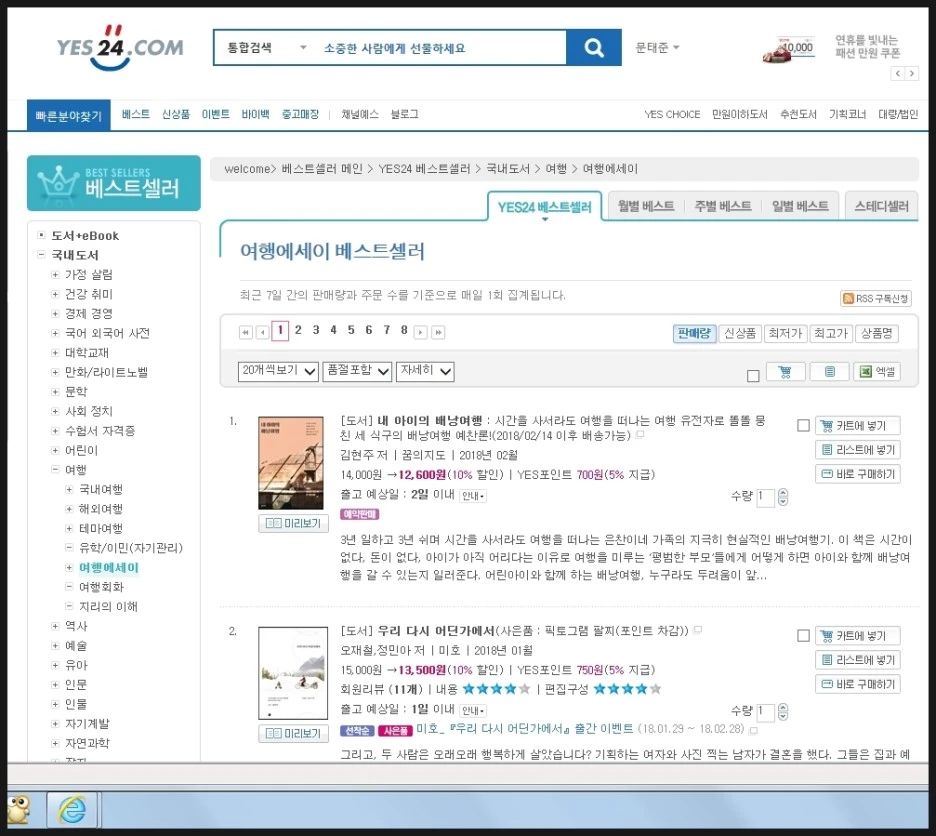936x836 pixels.
Task: Click 안내 next to 2일 이내
Action: click(473, 496)
